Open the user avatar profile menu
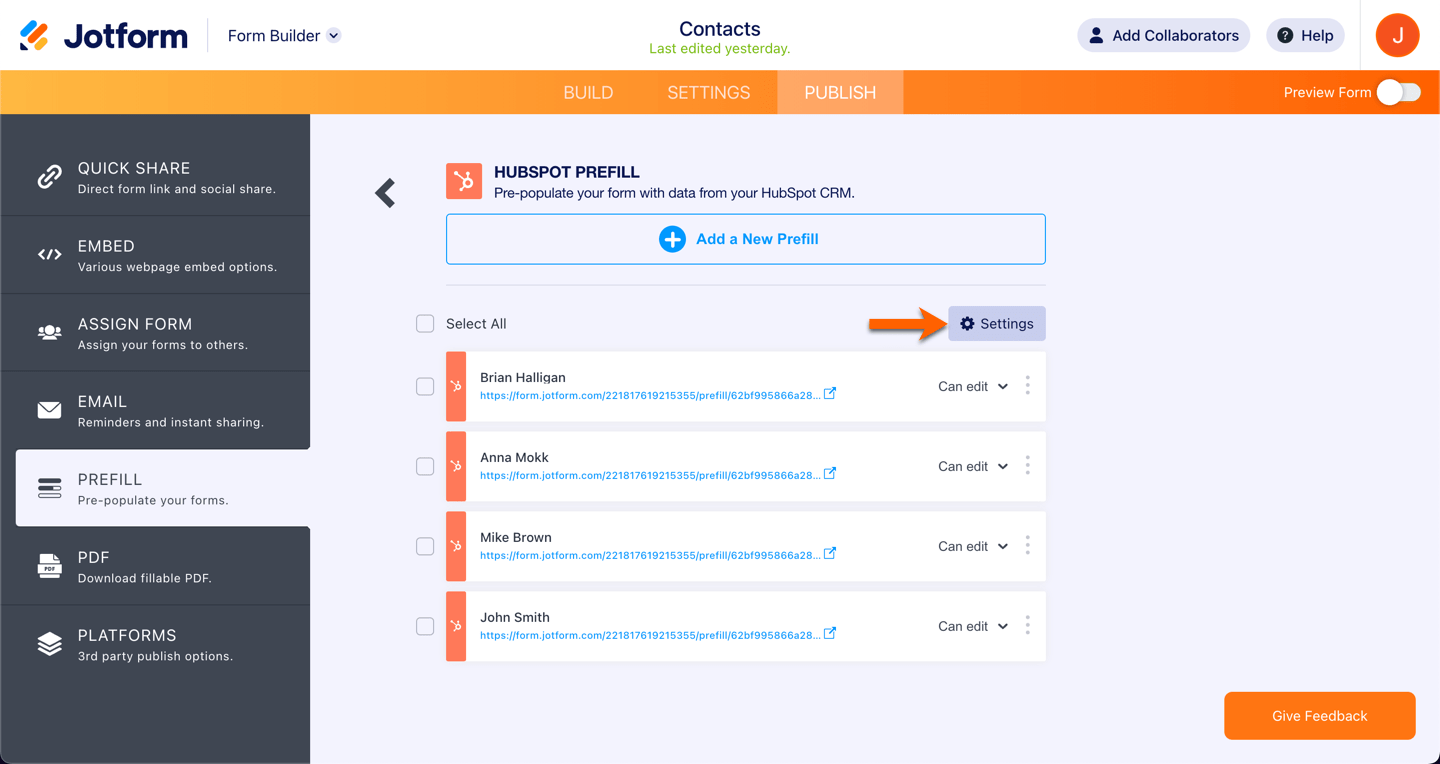Image resolution: width=1440 pixels, height=764 pixels. tap(1397, 36)
